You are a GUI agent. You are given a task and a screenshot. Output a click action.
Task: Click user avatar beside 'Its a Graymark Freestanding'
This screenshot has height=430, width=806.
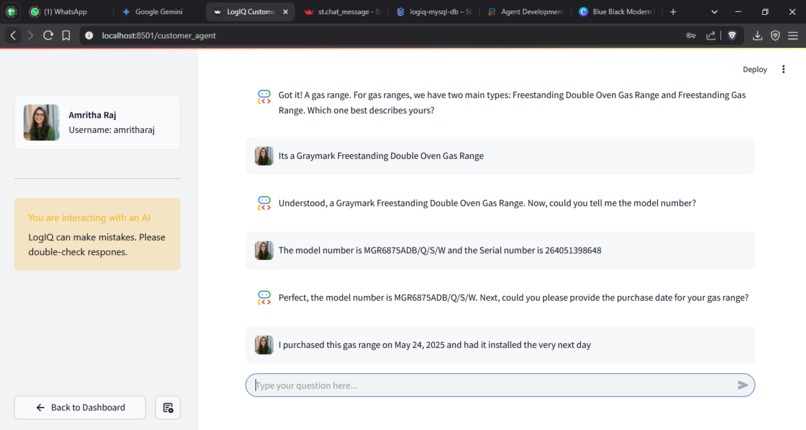(x=264, y=156)
